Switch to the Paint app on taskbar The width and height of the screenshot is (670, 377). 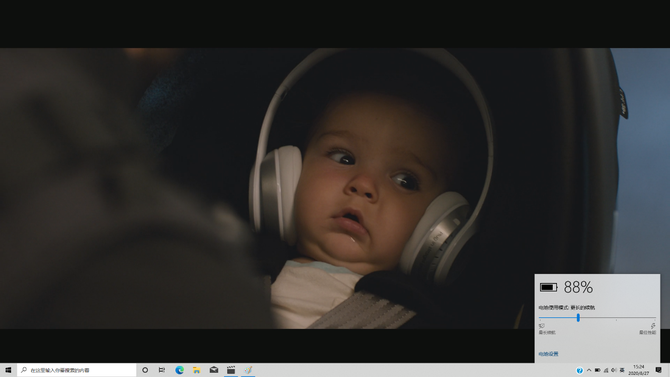point(248,370)
